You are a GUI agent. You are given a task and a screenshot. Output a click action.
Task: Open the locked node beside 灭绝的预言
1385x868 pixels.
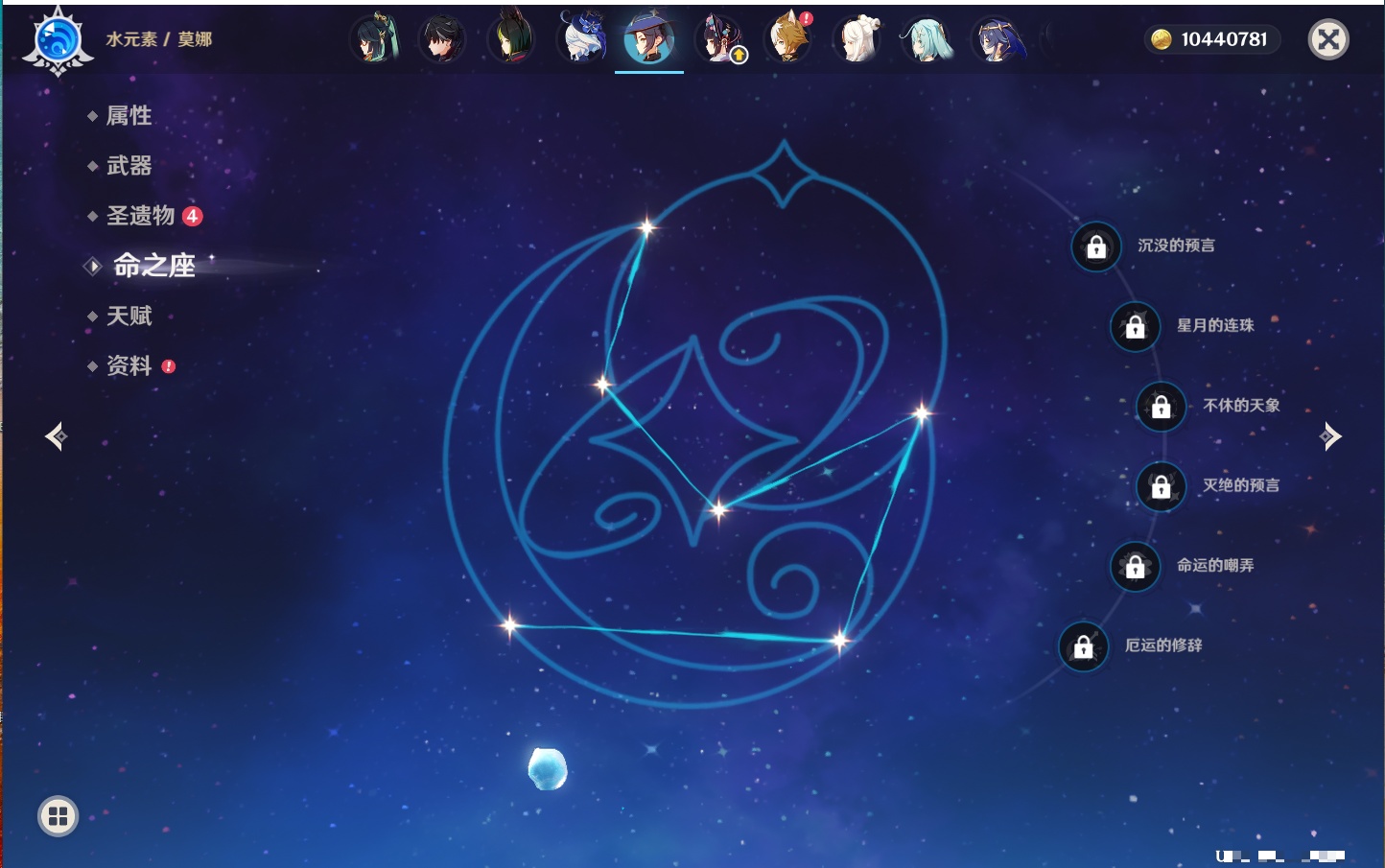[1161, 487]
